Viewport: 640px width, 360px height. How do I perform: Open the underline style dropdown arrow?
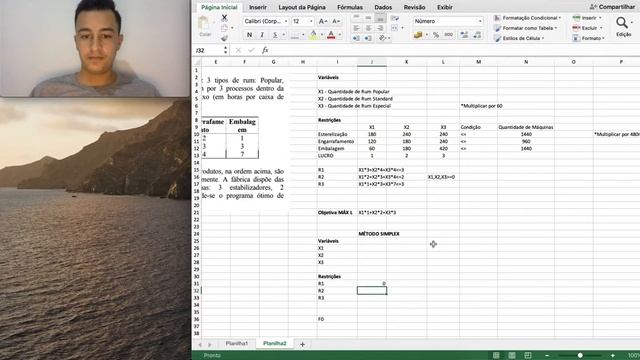(284, 35)
